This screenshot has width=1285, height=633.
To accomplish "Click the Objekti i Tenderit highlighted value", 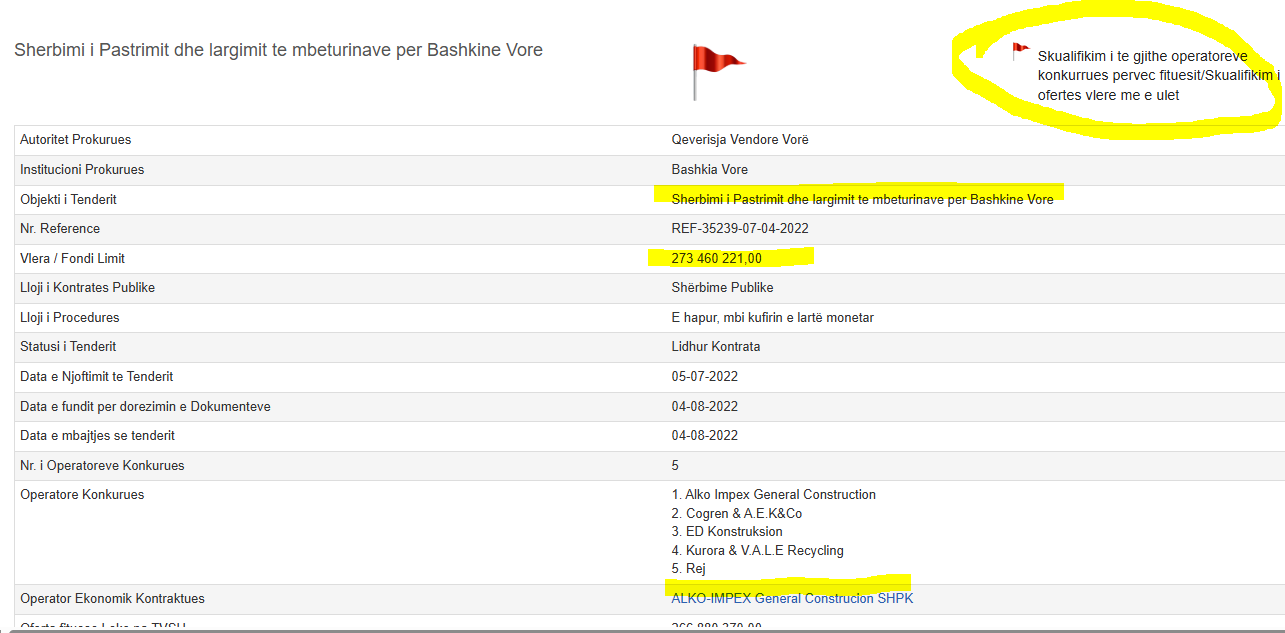I will point(862,200).
